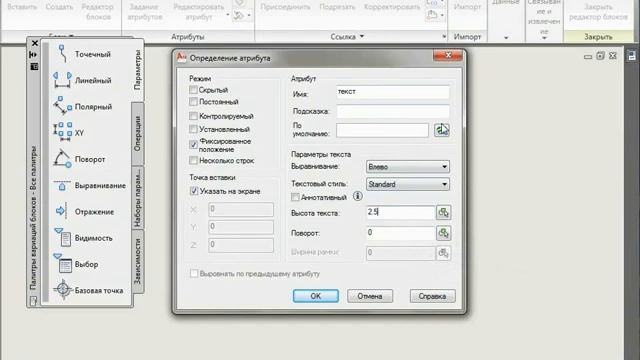Uncheck Фиксированное положение checkbox
Image resolution: width=640 pixels, height=360 pixels.
tap(193, 144)
